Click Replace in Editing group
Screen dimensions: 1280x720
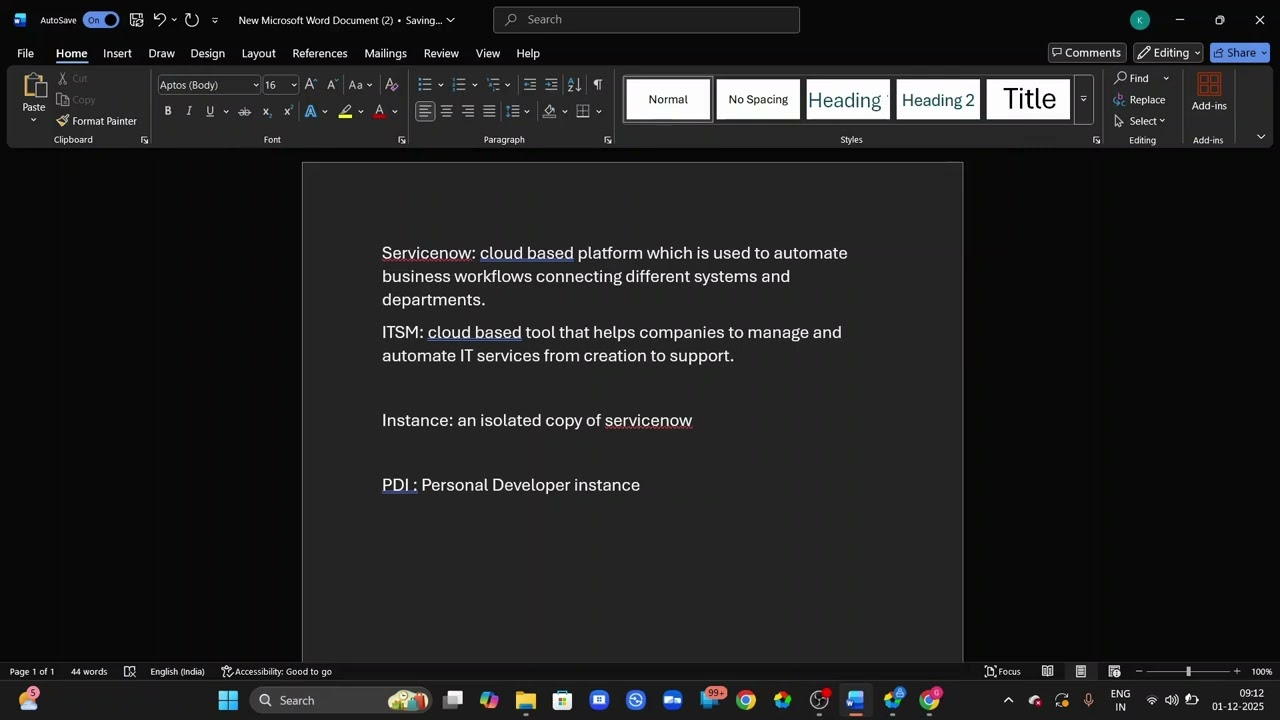[x=1140, y=100]
